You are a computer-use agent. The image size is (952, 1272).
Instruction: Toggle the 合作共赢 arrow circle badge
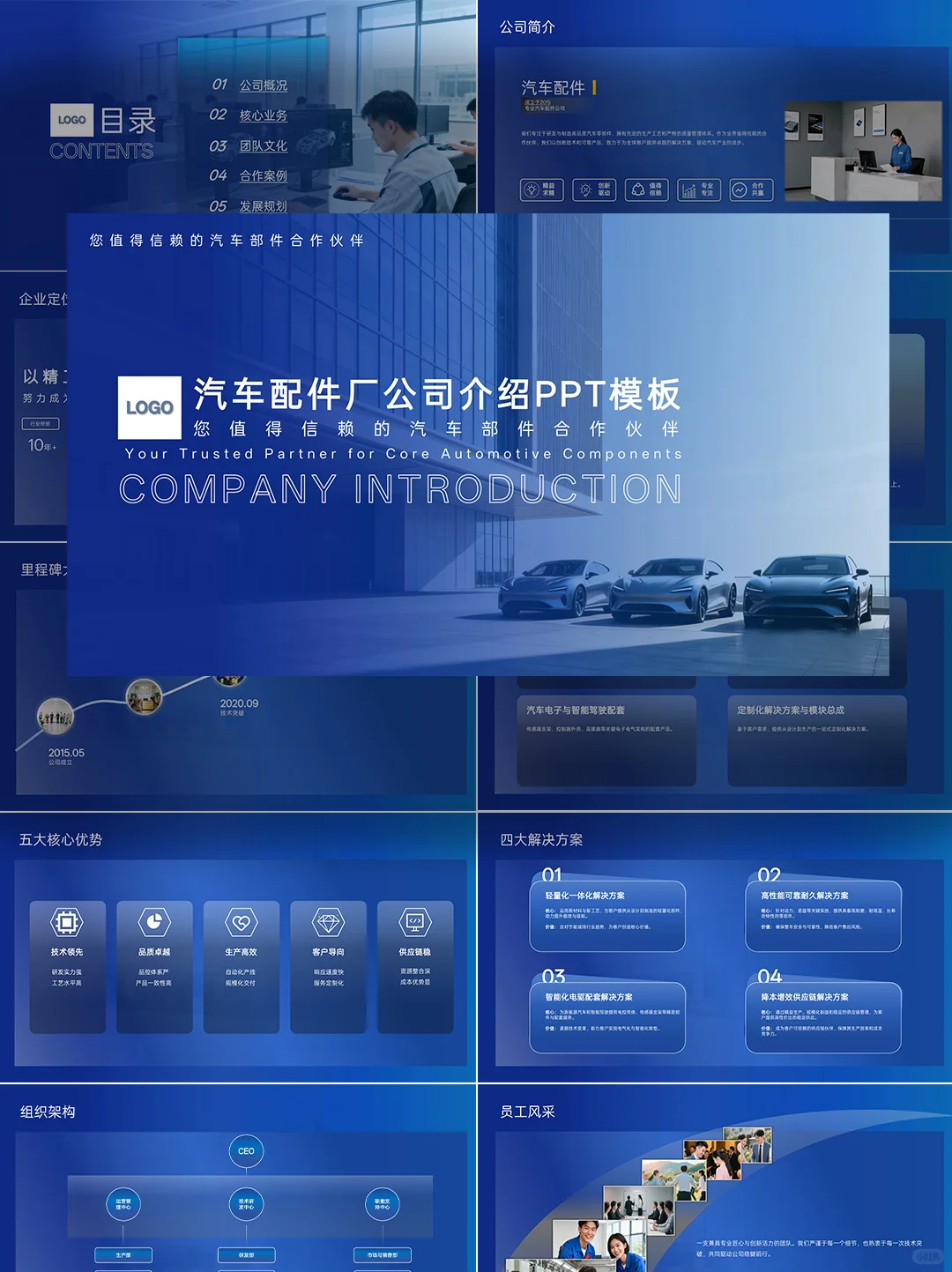[x=740, y=190]
